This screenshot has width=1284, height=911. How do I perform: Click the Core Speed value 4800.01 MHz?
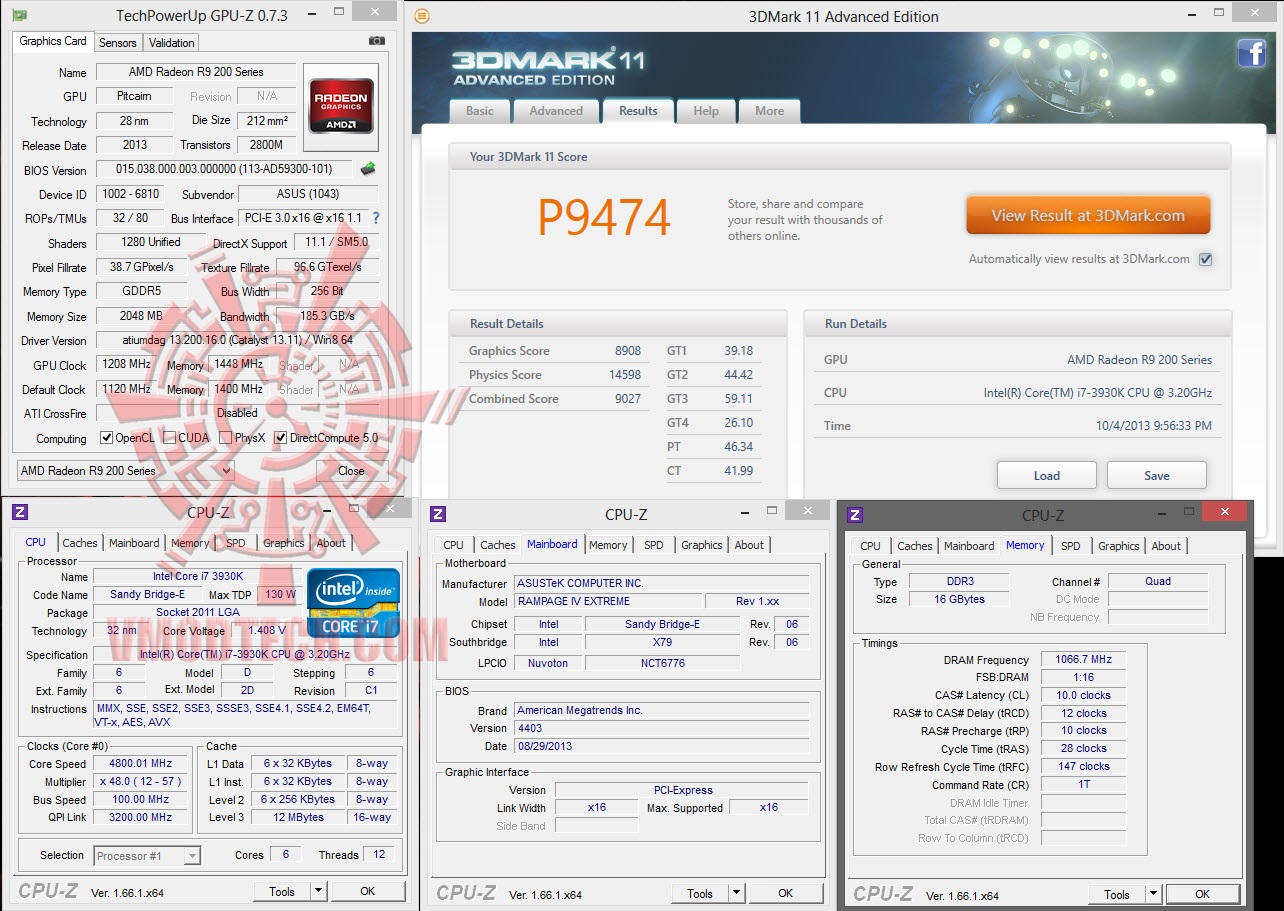[142, 764]
